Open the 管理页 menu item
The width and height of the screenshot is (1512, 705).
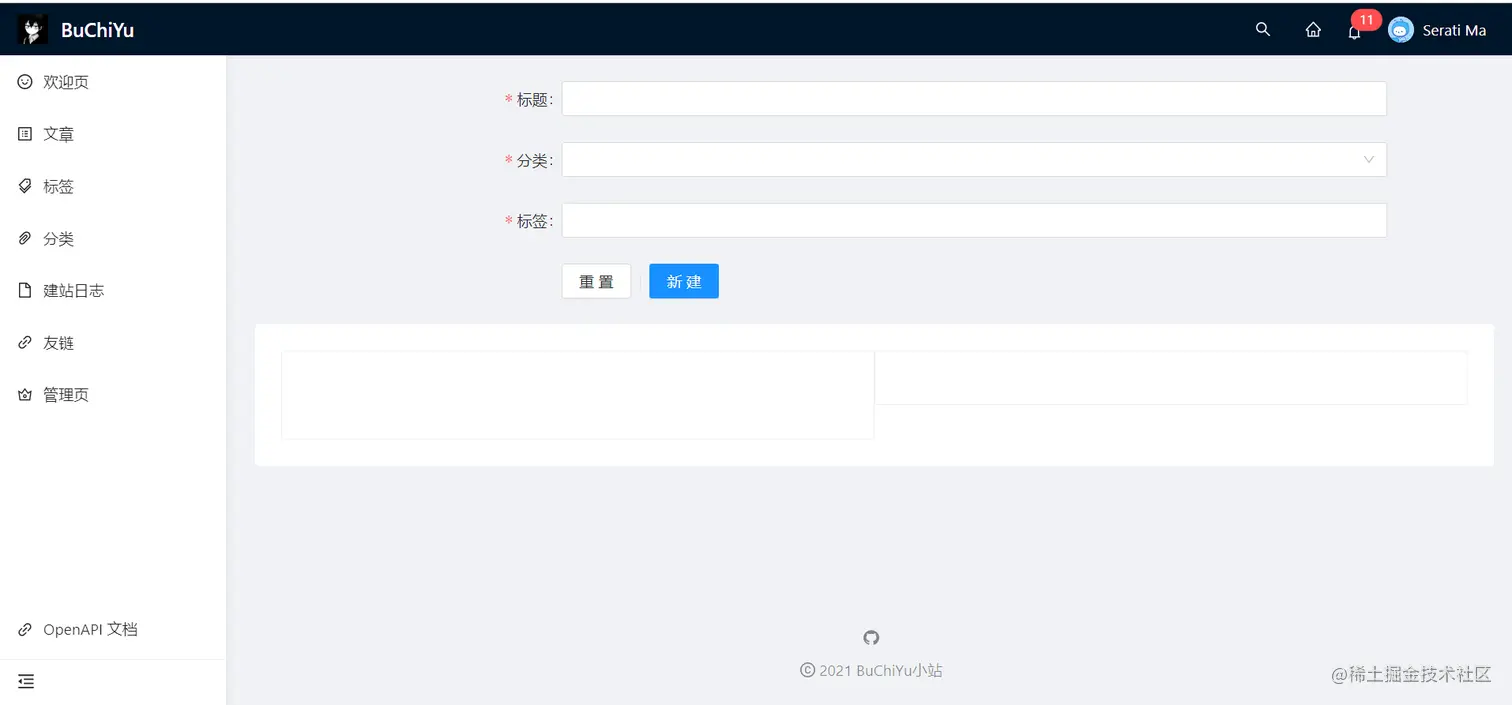113,395
